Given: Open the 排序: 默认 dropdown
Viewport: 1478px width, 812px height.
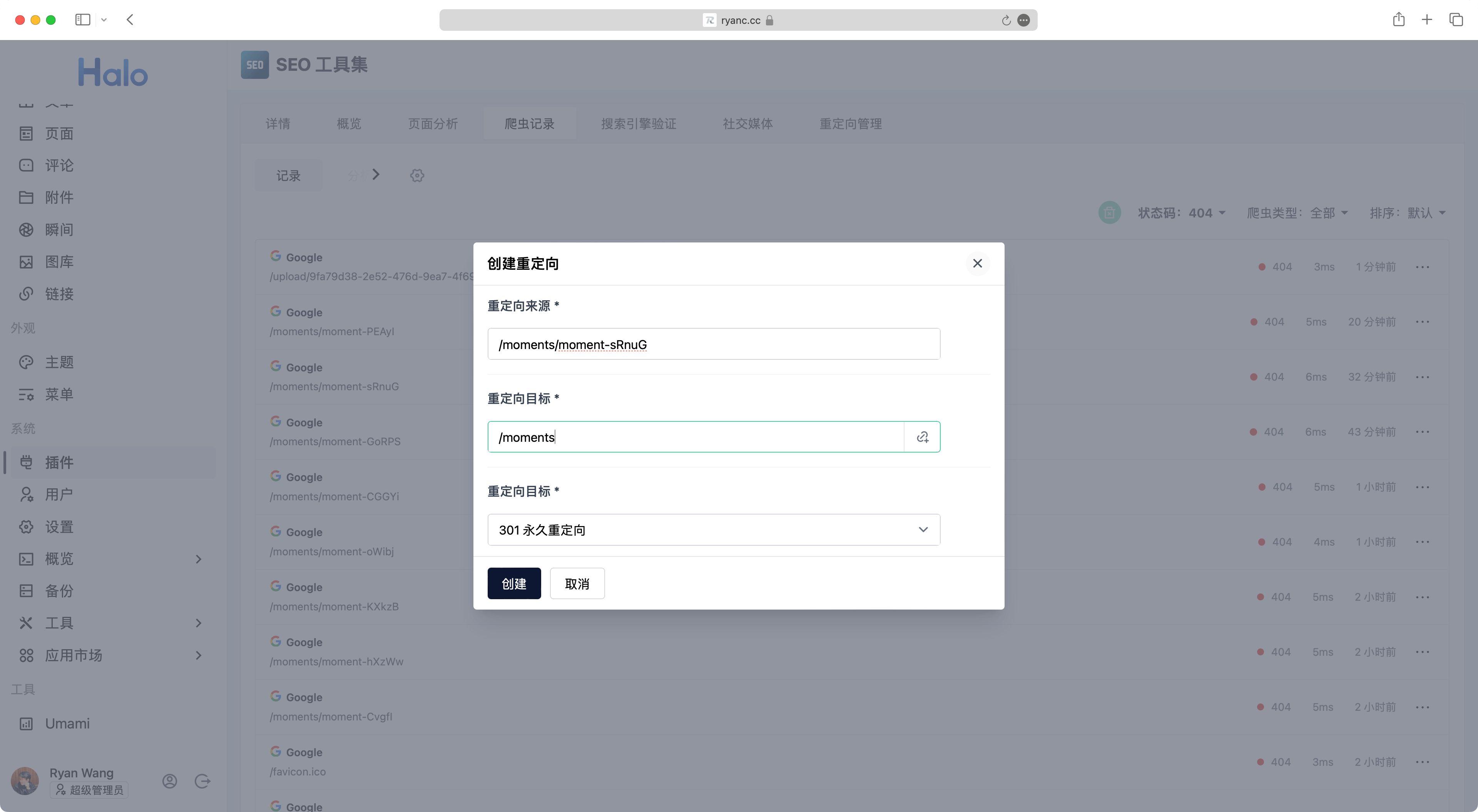Looking at the screenshot, I should (x=1408, y=213).
